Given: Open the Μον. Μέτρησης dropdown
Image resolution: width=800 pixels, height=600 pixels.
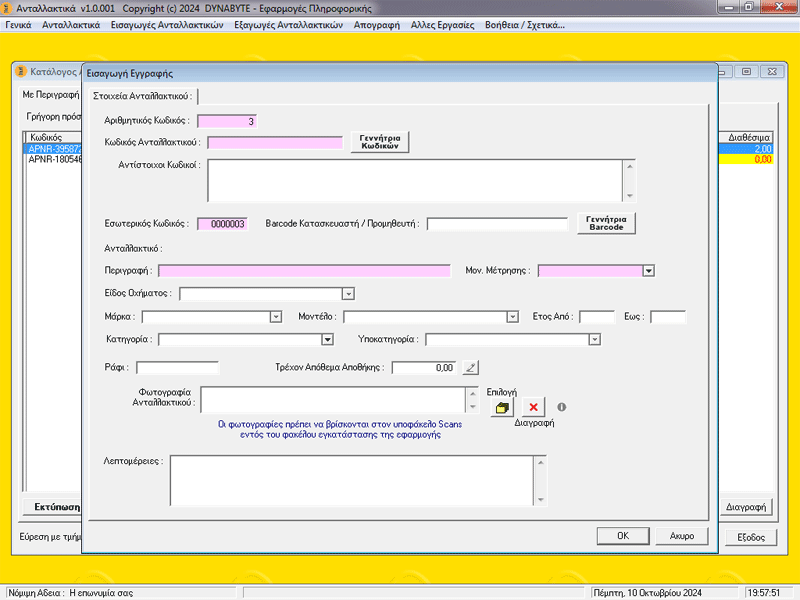Looking at the screenshot, I should point(648,271).
